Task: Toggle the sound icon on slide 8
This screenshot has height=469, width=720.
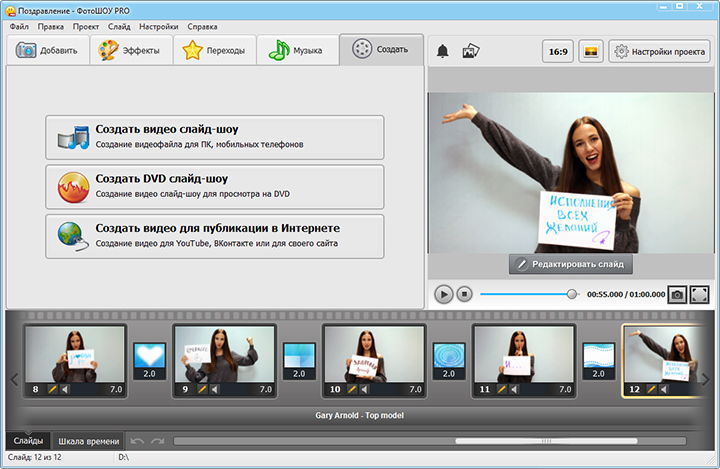Action: [65, 389]
